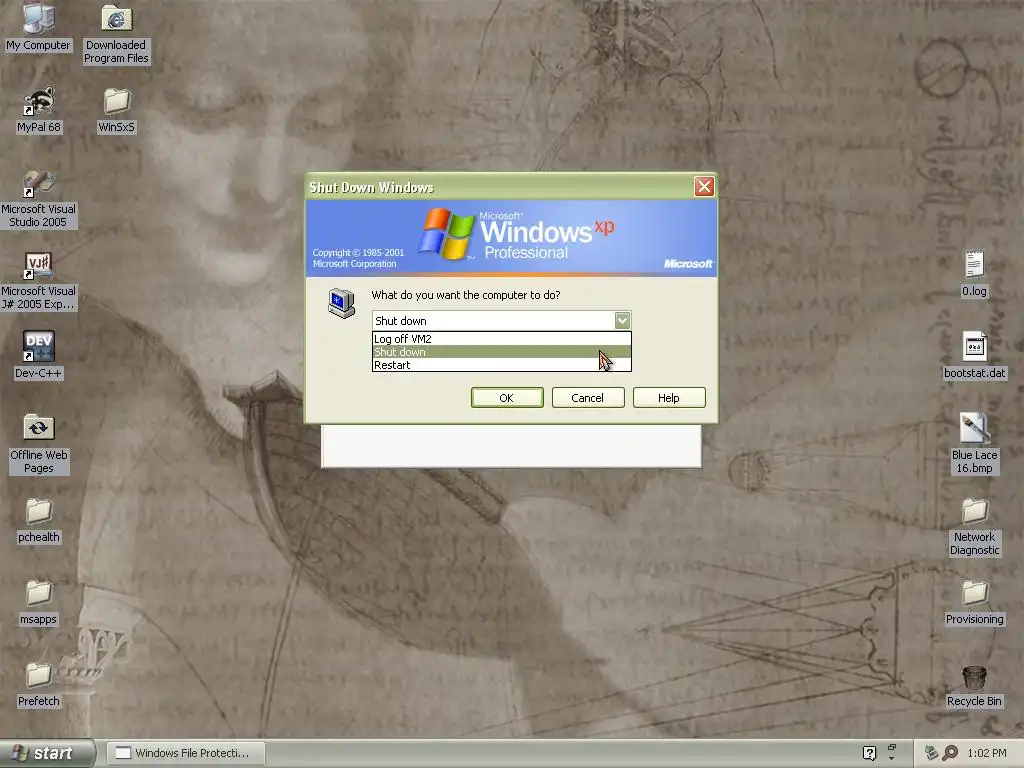Choose Log off VM2 from the list
Image resolution: width=1024 pixels, height=768 pixels.
[502, 338]
